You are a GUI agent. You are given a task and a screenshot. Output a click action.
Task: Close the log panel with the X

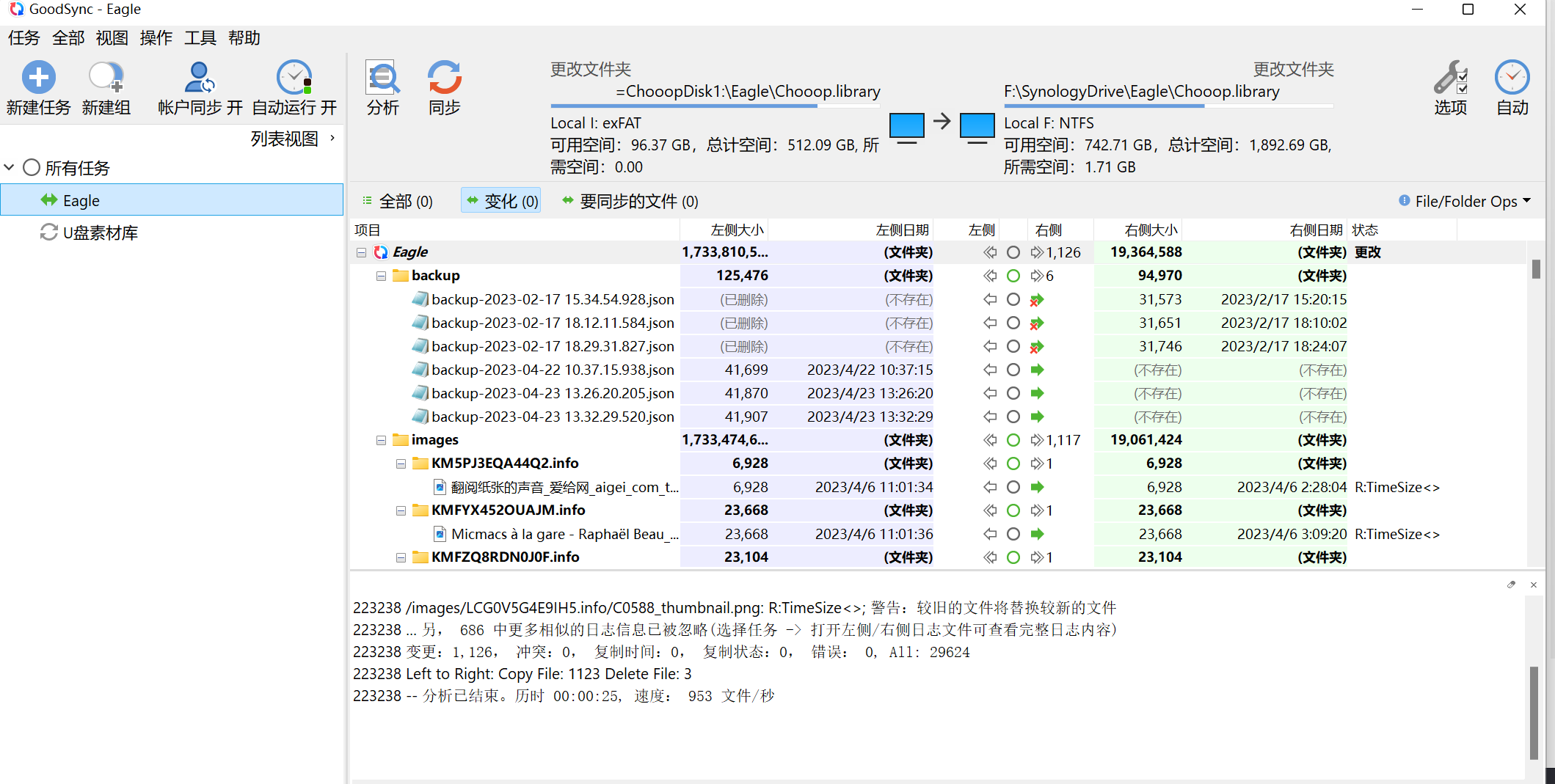coord(1534,585)
